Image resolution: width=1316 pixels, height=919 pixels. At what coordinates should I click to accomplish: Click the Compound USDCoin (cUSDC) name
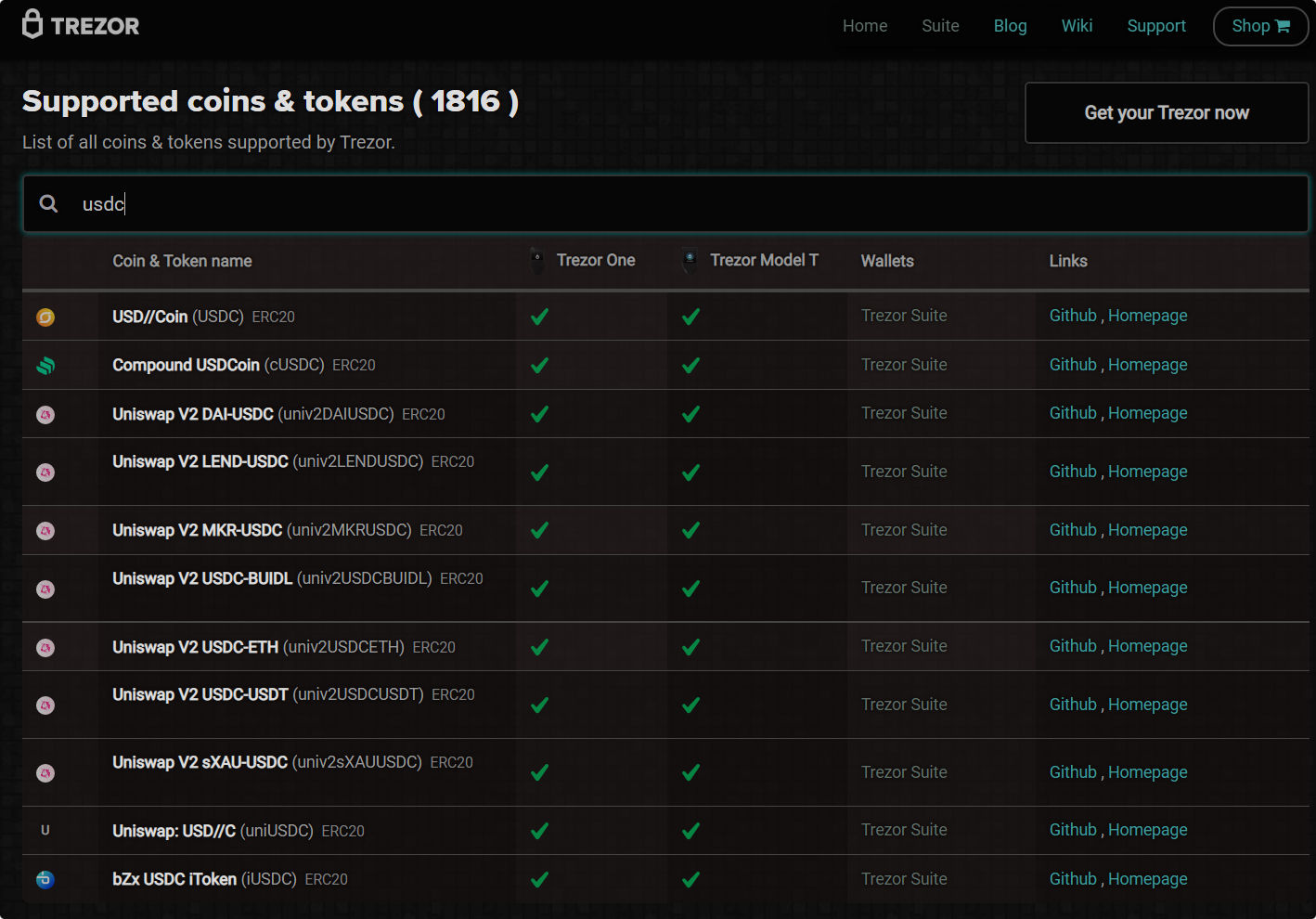pos(218,365)
